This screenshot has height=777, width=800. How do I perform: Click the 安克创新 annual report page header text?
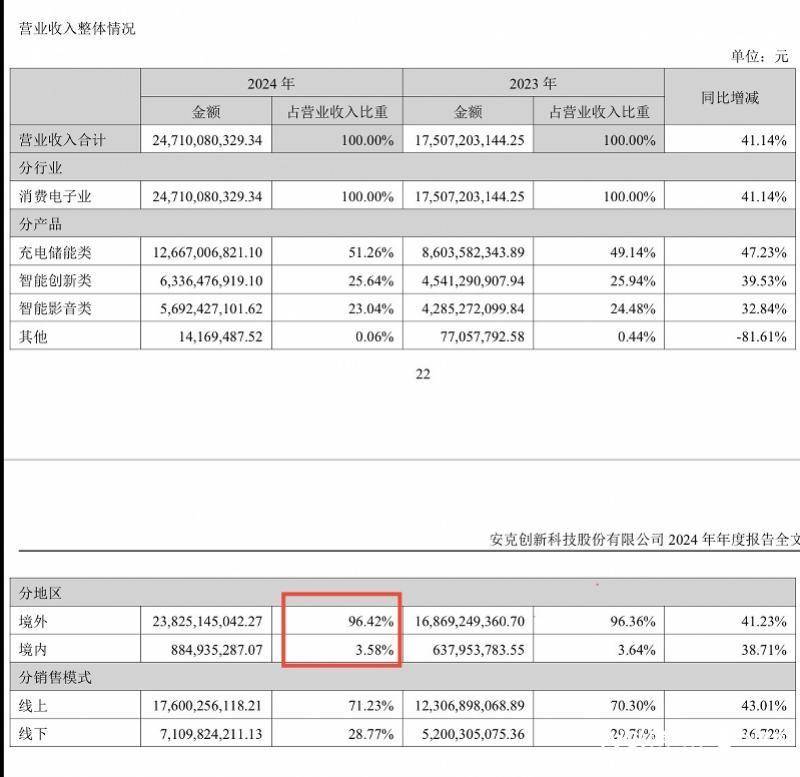tap(644, 539)
